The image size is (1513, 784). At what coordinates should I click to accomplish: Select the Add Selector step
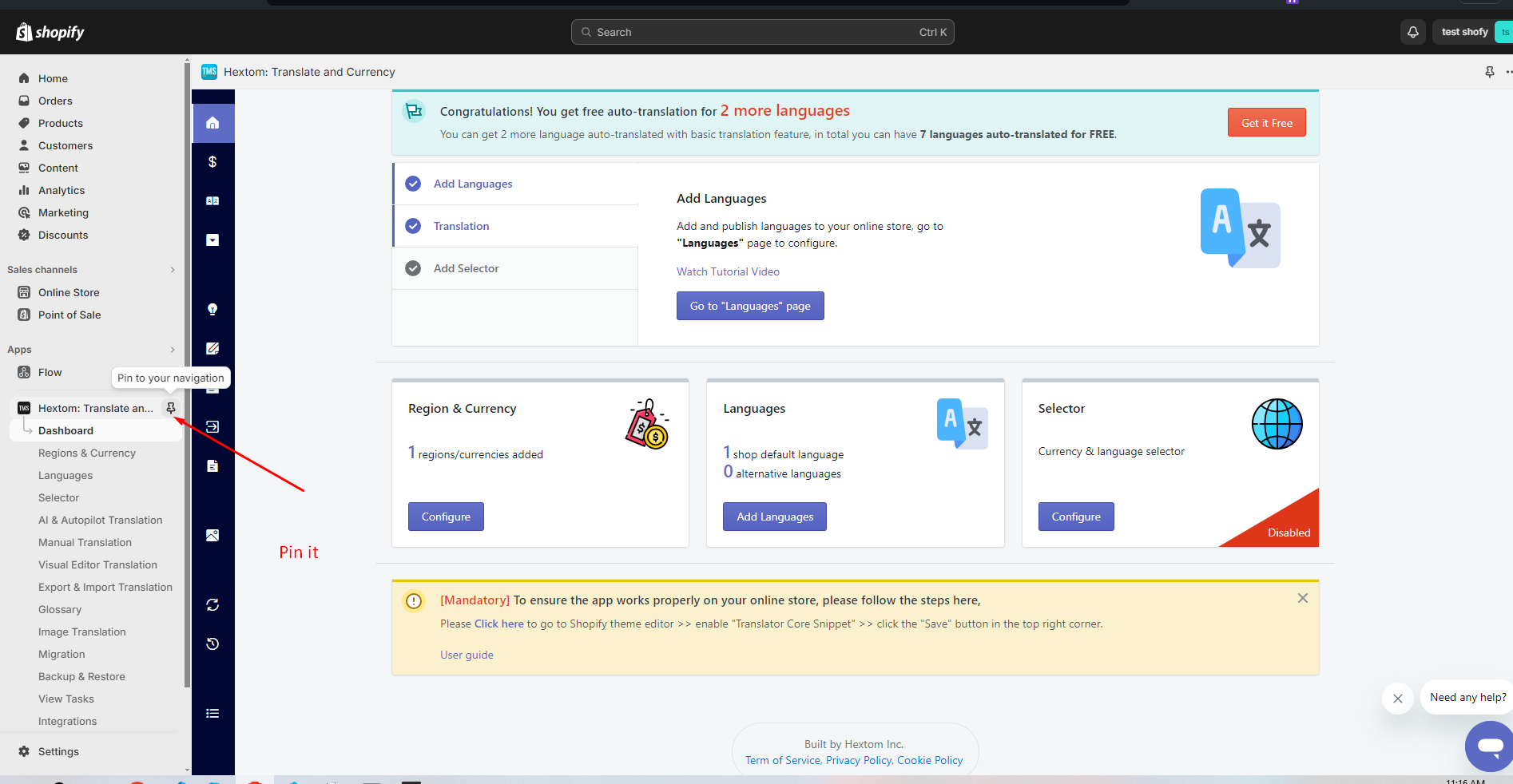click(516, 268)
